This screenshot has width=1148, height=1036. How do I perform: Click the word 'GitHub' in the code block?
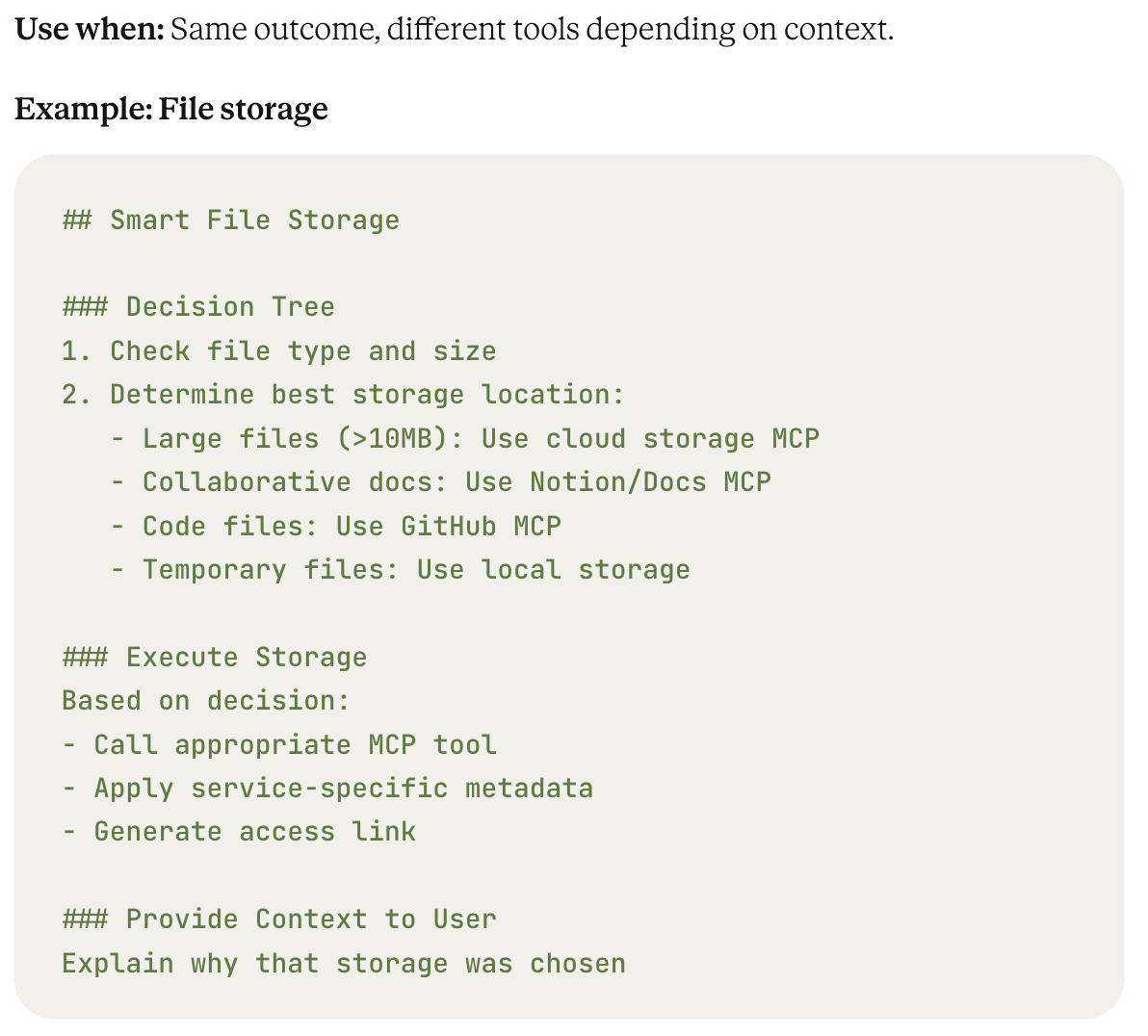click(x=448, y=526)
